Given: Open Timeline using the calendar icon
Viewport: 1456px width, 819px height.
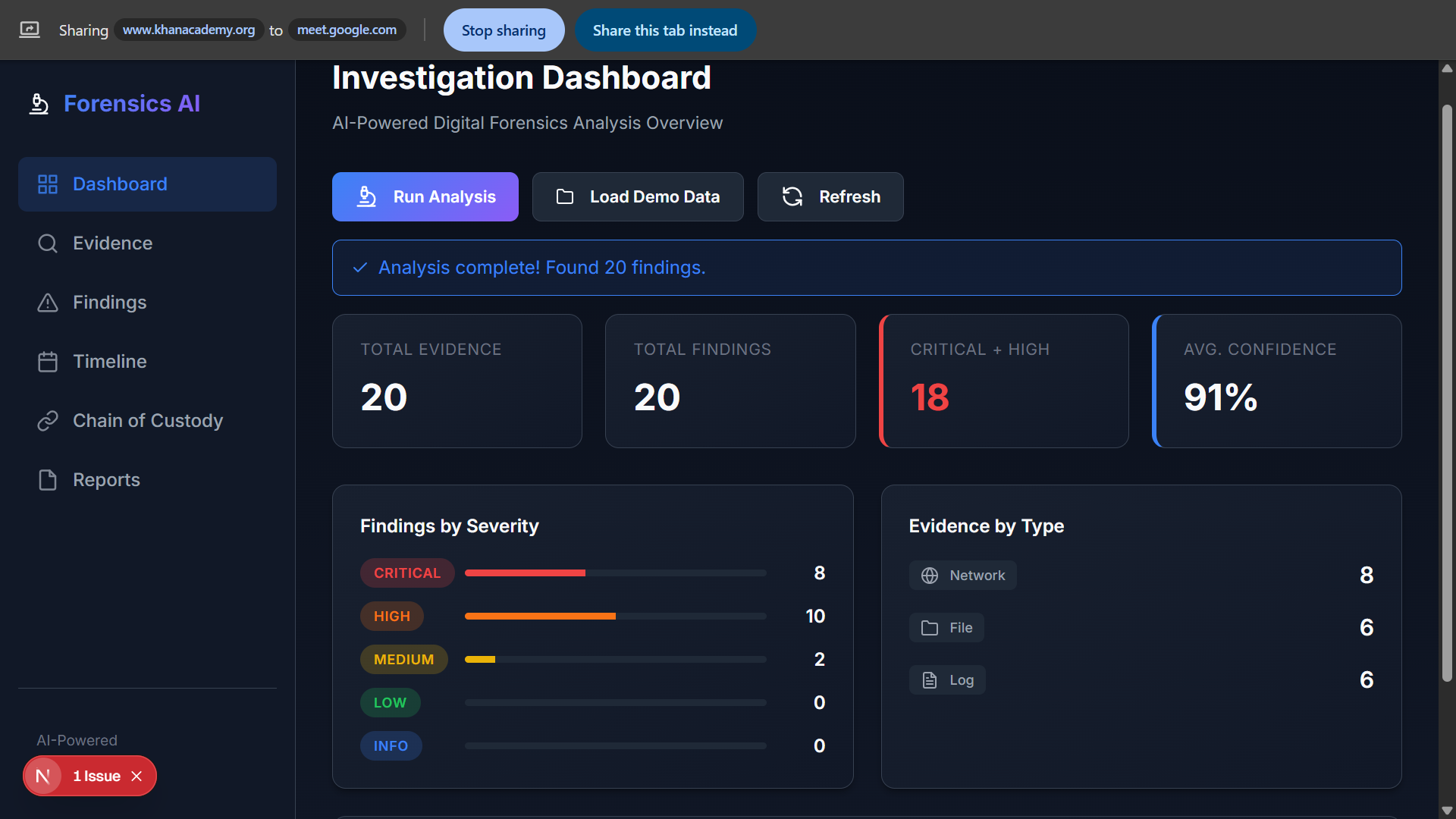Looking at the screenshot, I should [47, 361].
